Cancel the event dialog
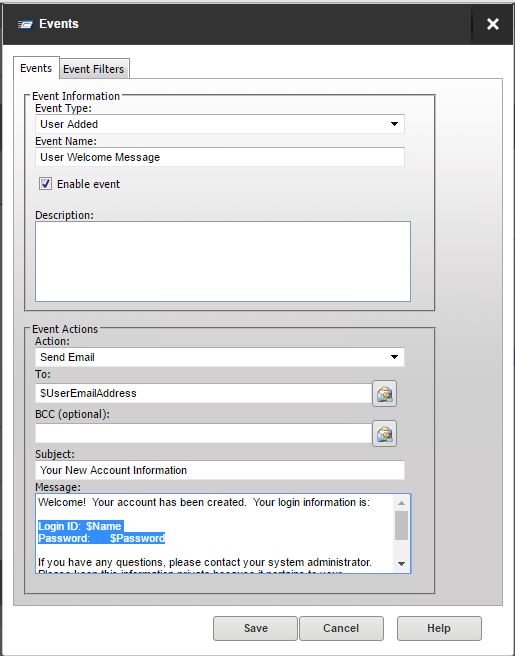515x656 pixels. [341, 628]
